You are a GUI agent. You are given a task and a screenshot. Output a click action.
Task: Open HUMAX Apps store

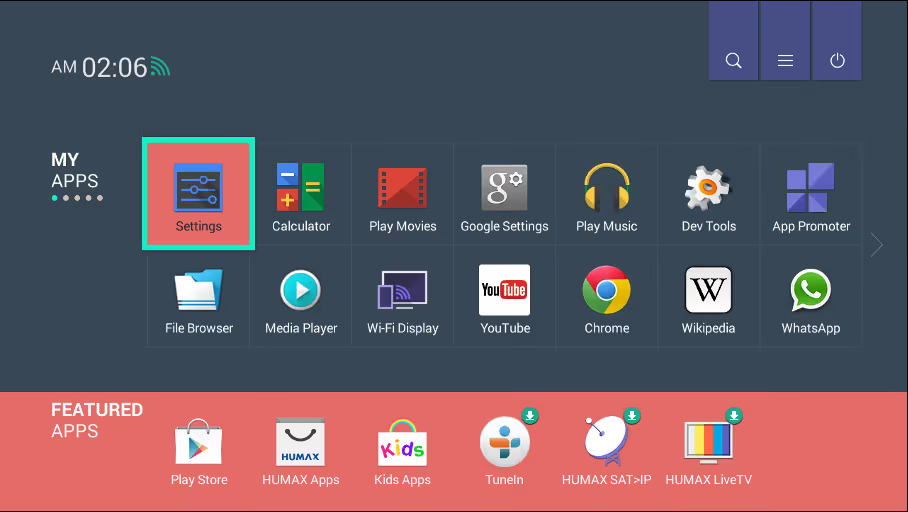point(301,452)
